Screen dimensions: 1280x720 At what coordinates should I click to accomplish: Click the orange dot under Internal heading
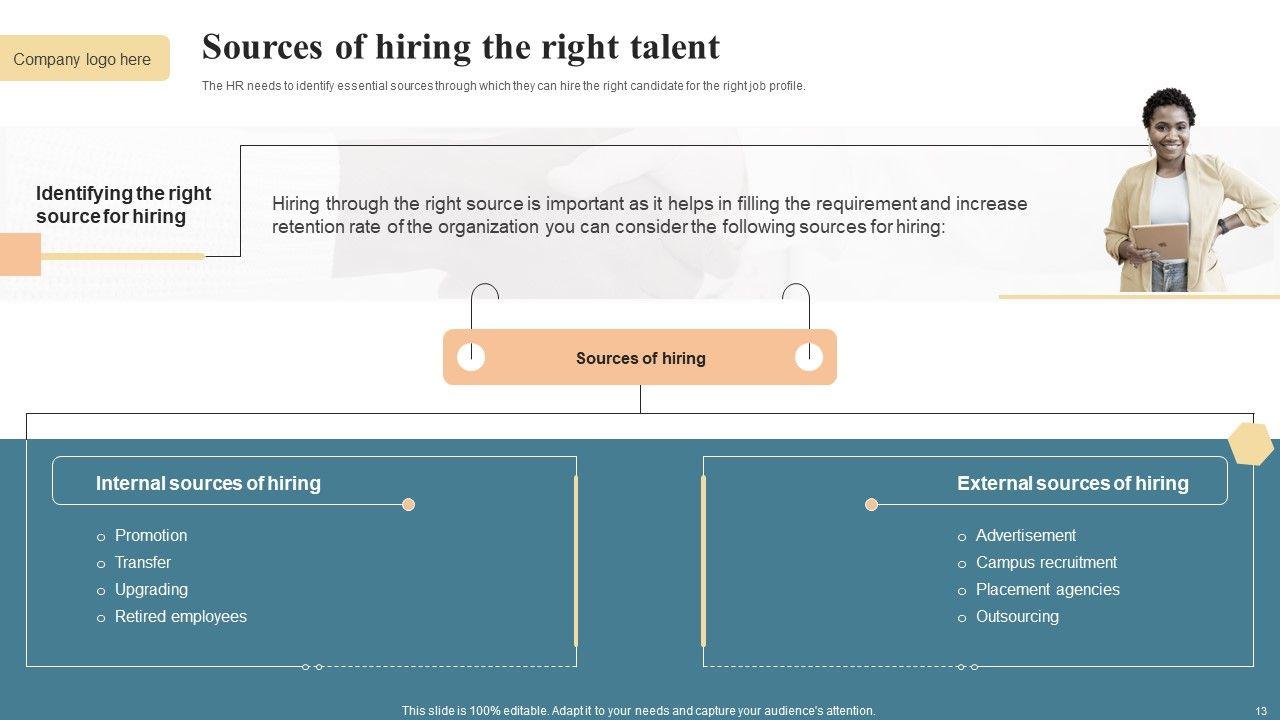point(408,505)
